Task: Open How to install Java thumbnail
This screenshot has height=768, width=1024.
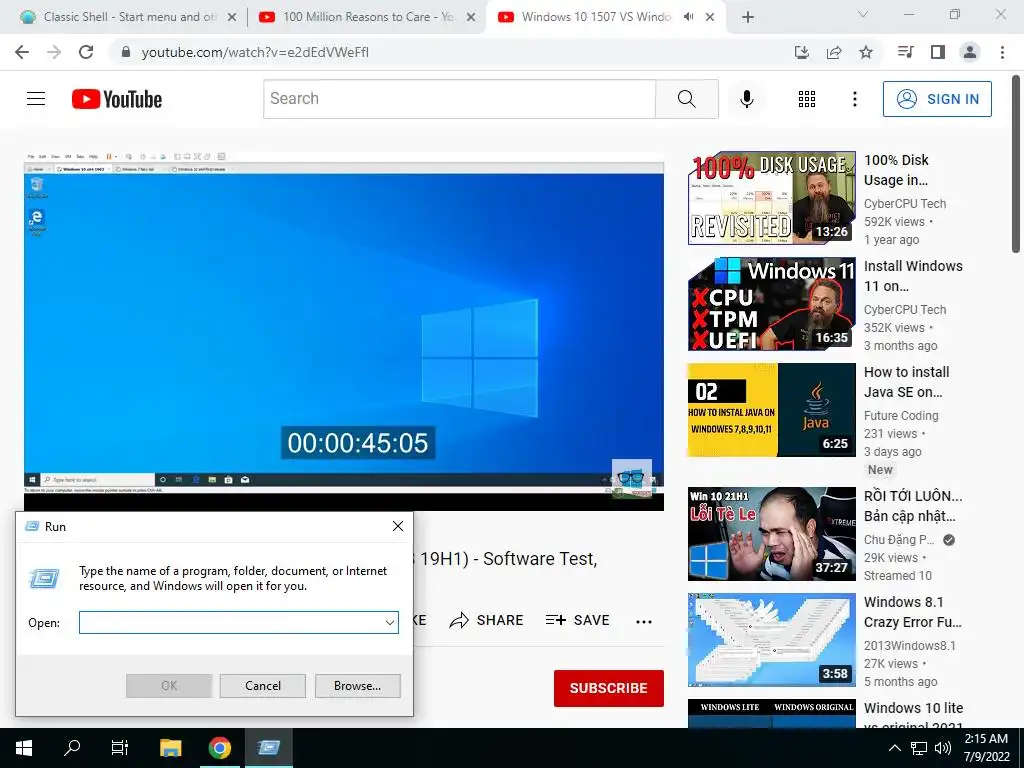Action: coord(771,409)
